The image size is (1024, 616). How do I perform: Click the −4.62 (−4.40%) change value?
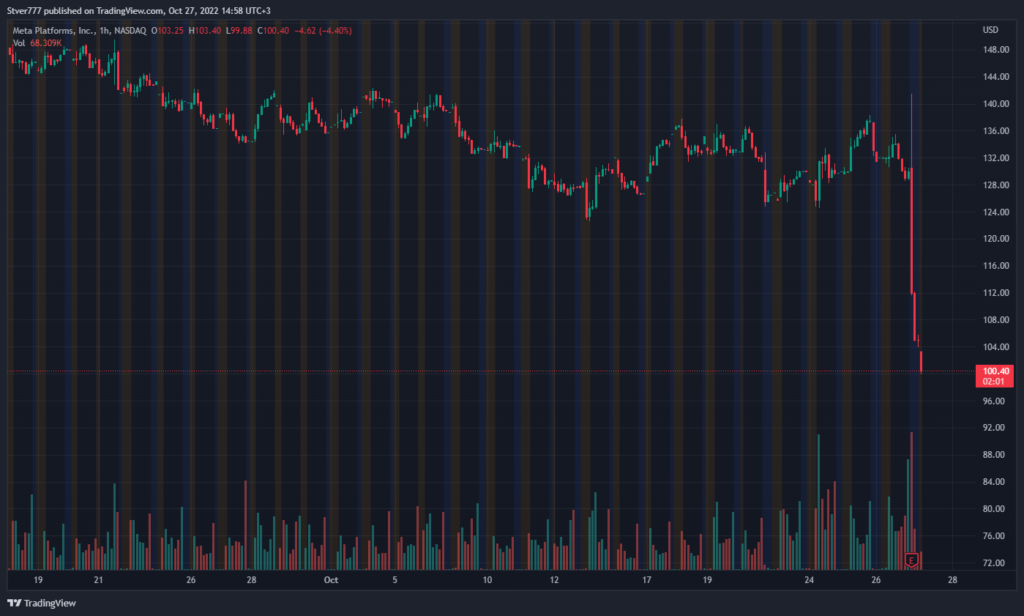[x=324, y=31]
